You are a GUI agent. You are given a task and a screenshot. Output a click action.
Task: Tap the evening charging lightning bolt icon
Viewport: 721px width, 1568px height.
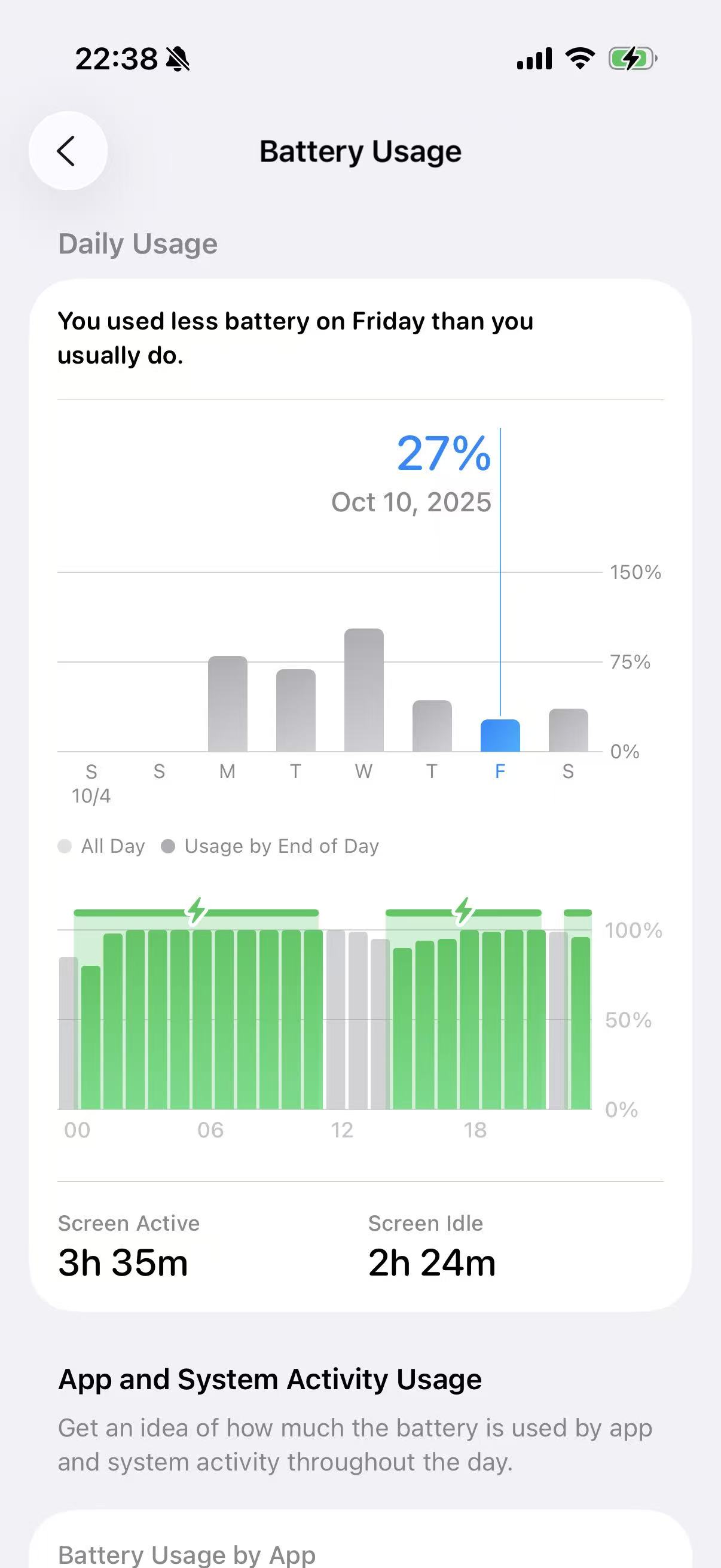click(x=464, y=911)
